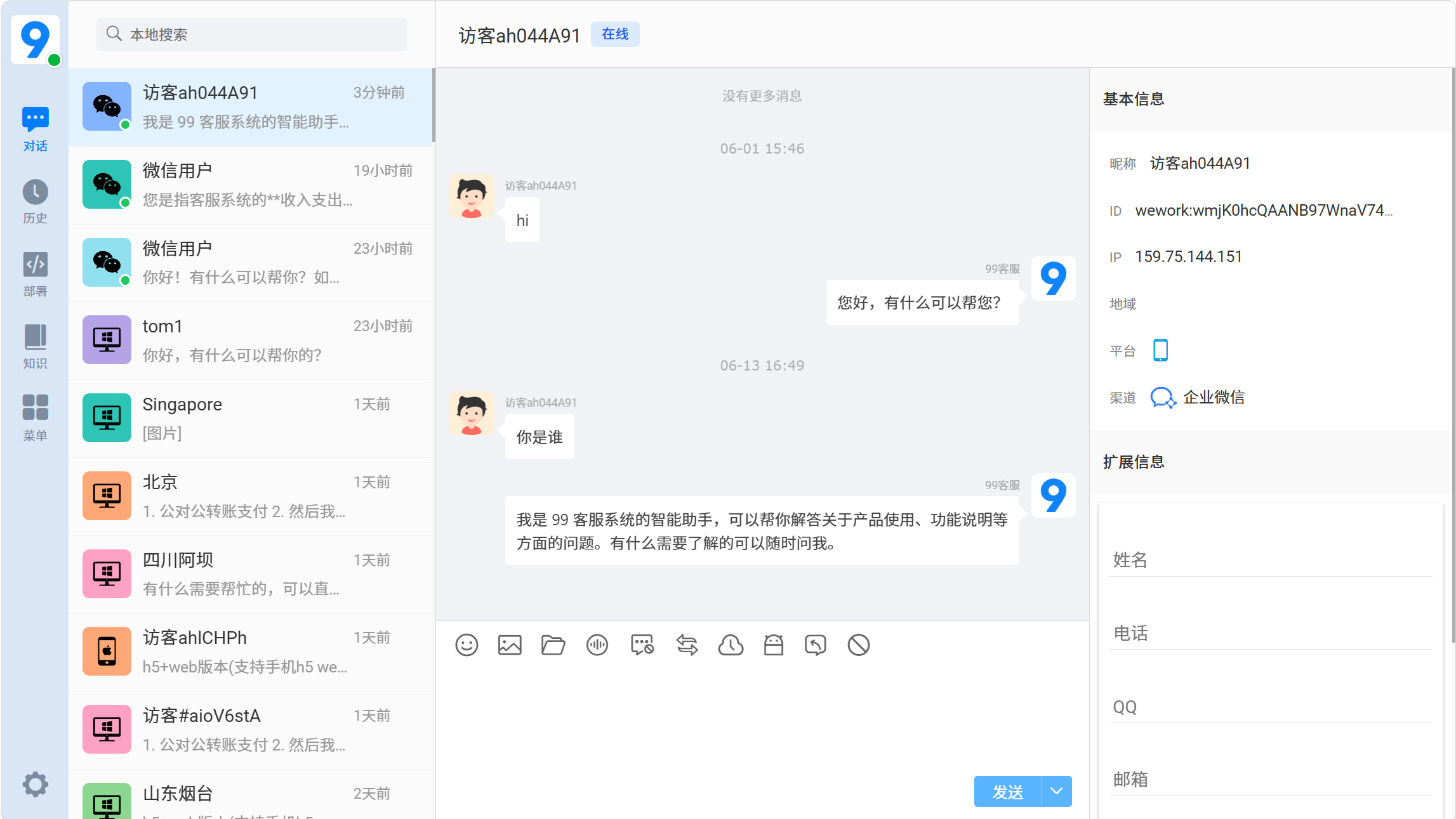Viewport: 1456px width, 819px height.
Task: Click the info panel scrollbar
Action: tap(1453, 355)
